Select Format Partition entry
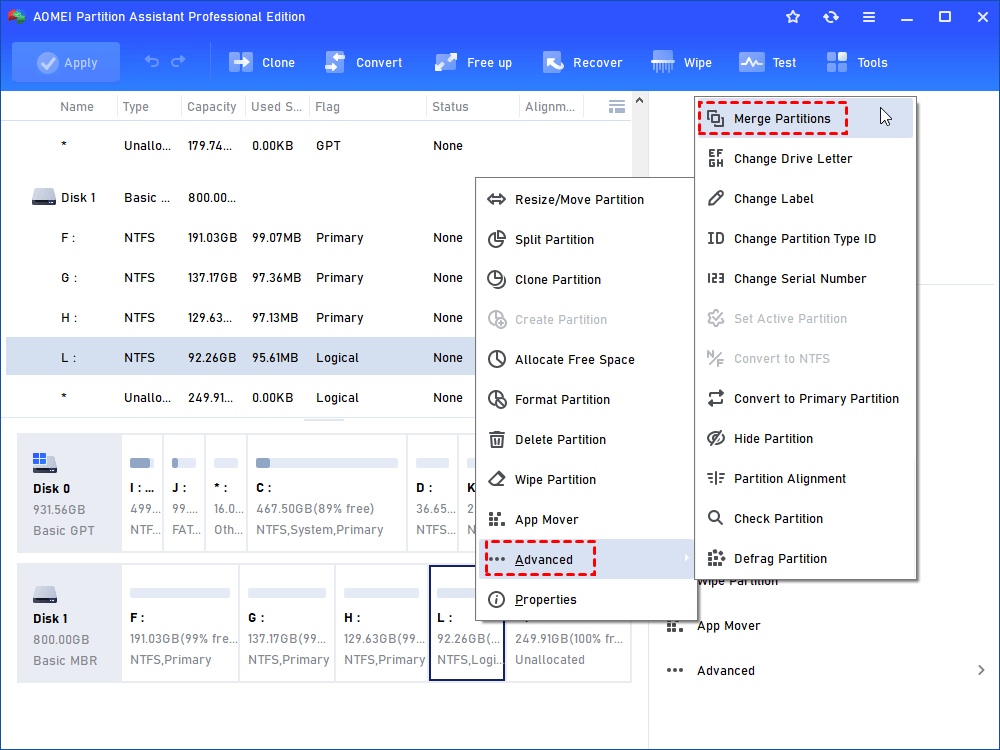 585,399
